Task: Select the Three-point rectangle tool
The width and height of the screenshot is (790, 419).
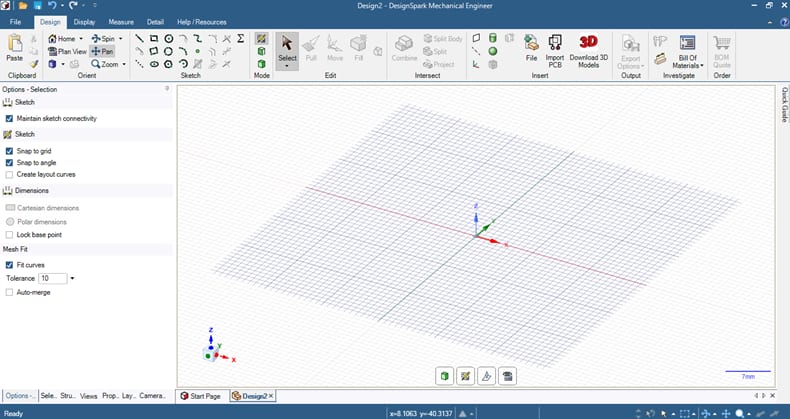Action: (154, 51)
